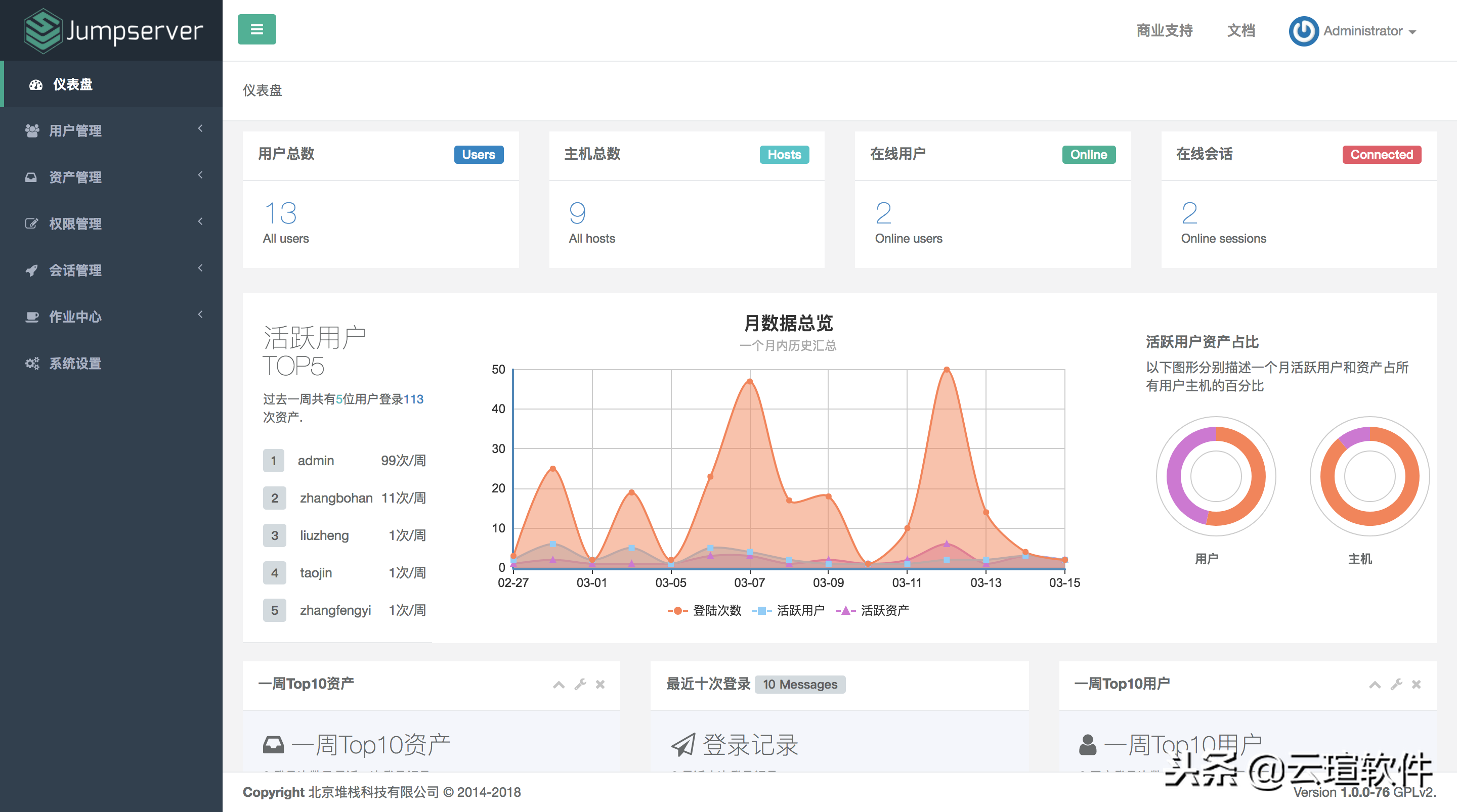
Task: Open 系统设置 in the sidebar
Action: point(75,364)
